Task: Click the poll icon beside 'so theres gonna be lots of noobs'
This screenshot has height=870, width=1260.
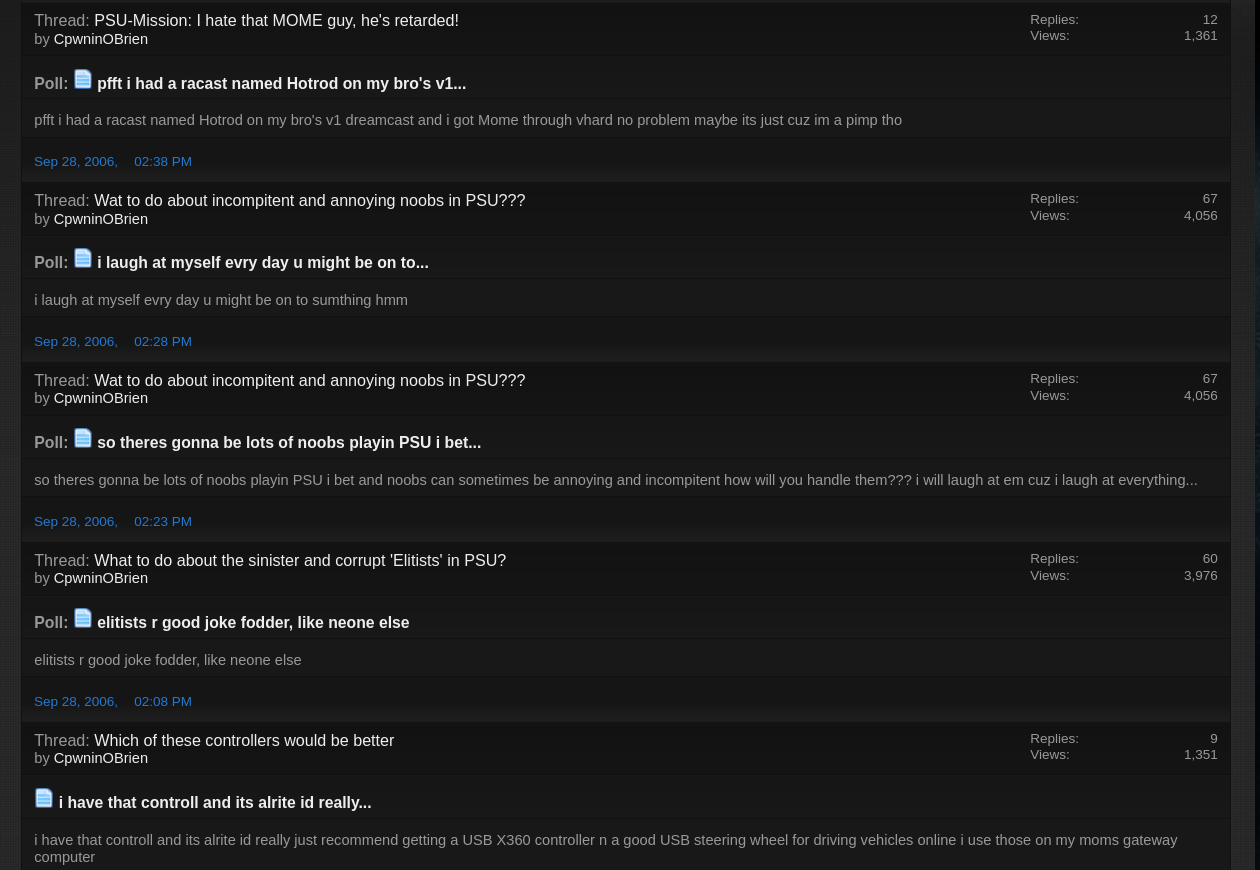Action: tap(83, 438)
